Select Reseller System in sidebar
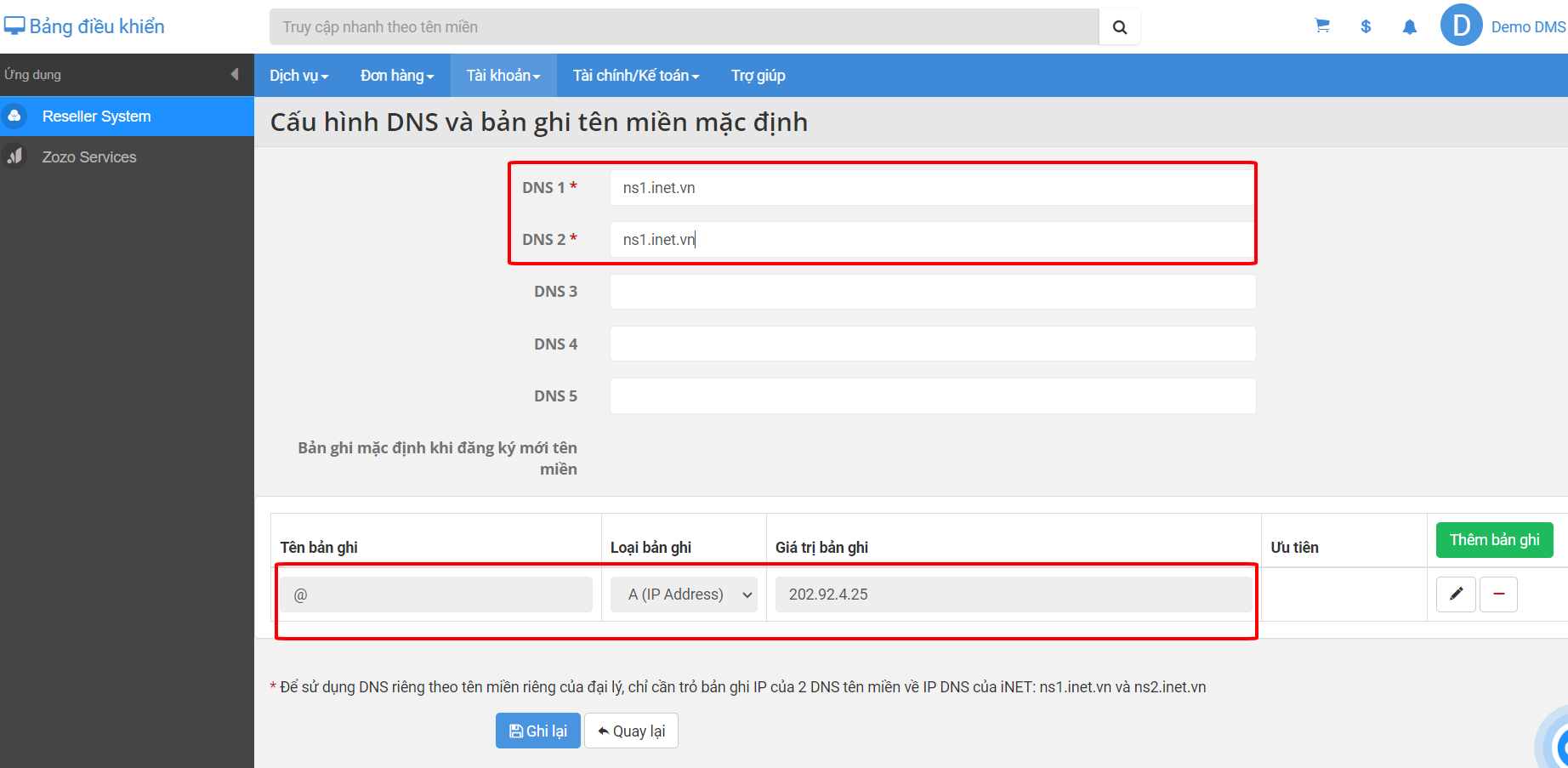 point(127,117)
